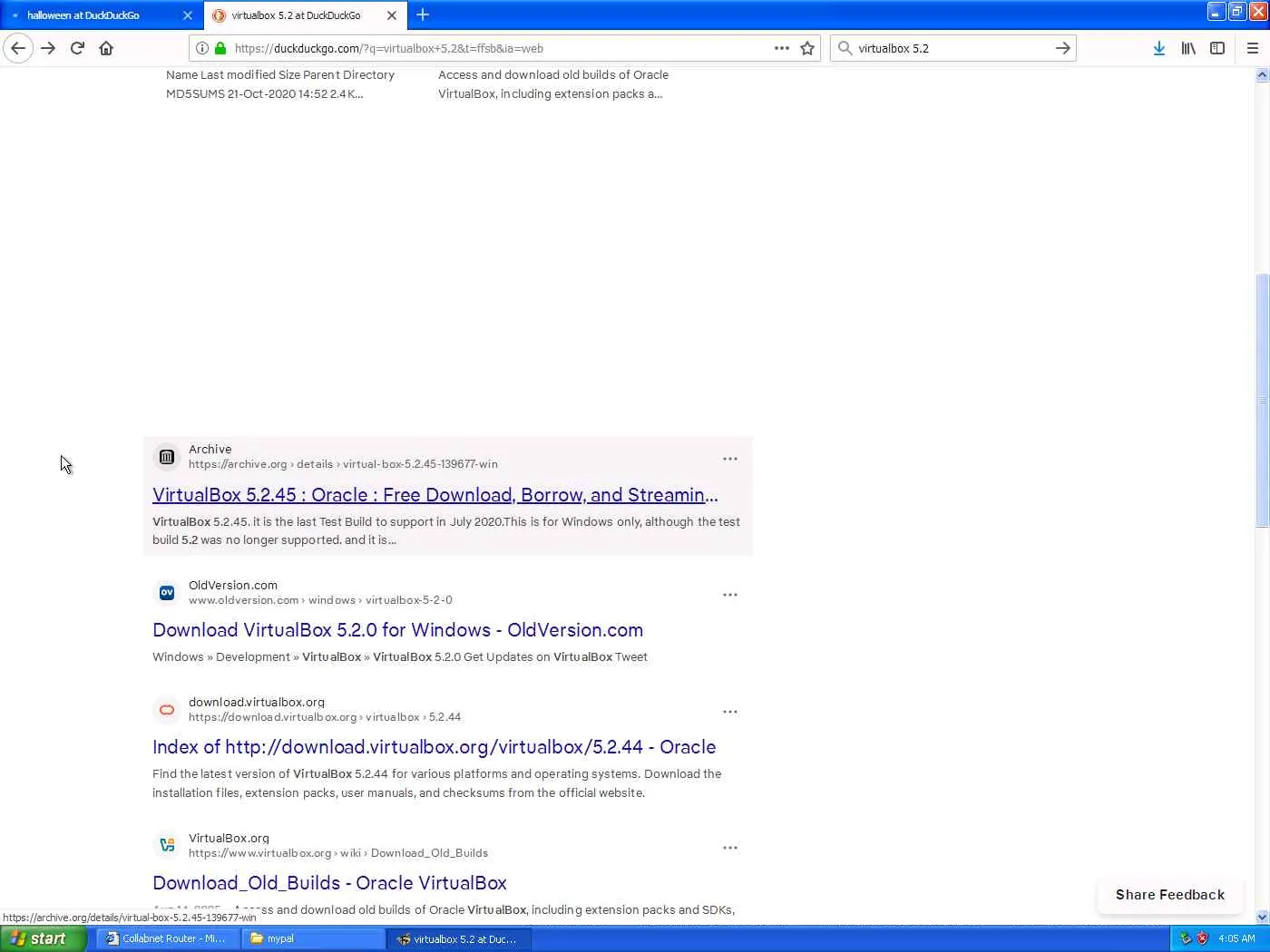Screen dimensions: 1270x952
Task: Click archive.org details URL breadcrumb
Action: point(343,464)
